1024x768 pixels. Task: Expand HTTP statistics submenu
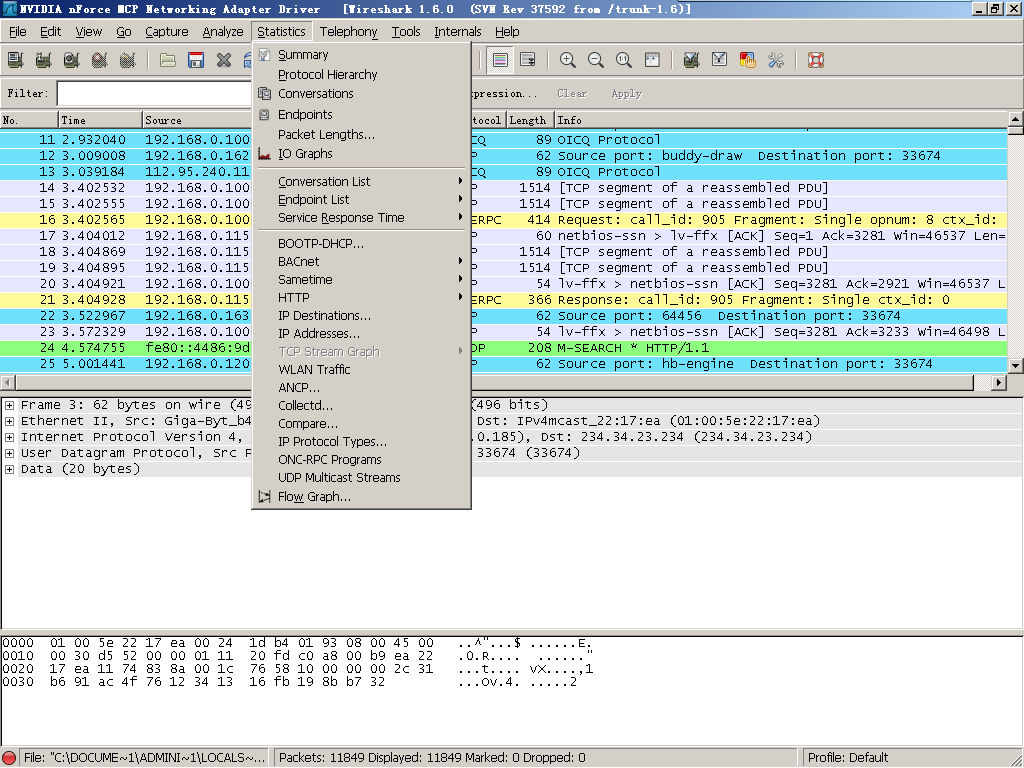[361, 298]
